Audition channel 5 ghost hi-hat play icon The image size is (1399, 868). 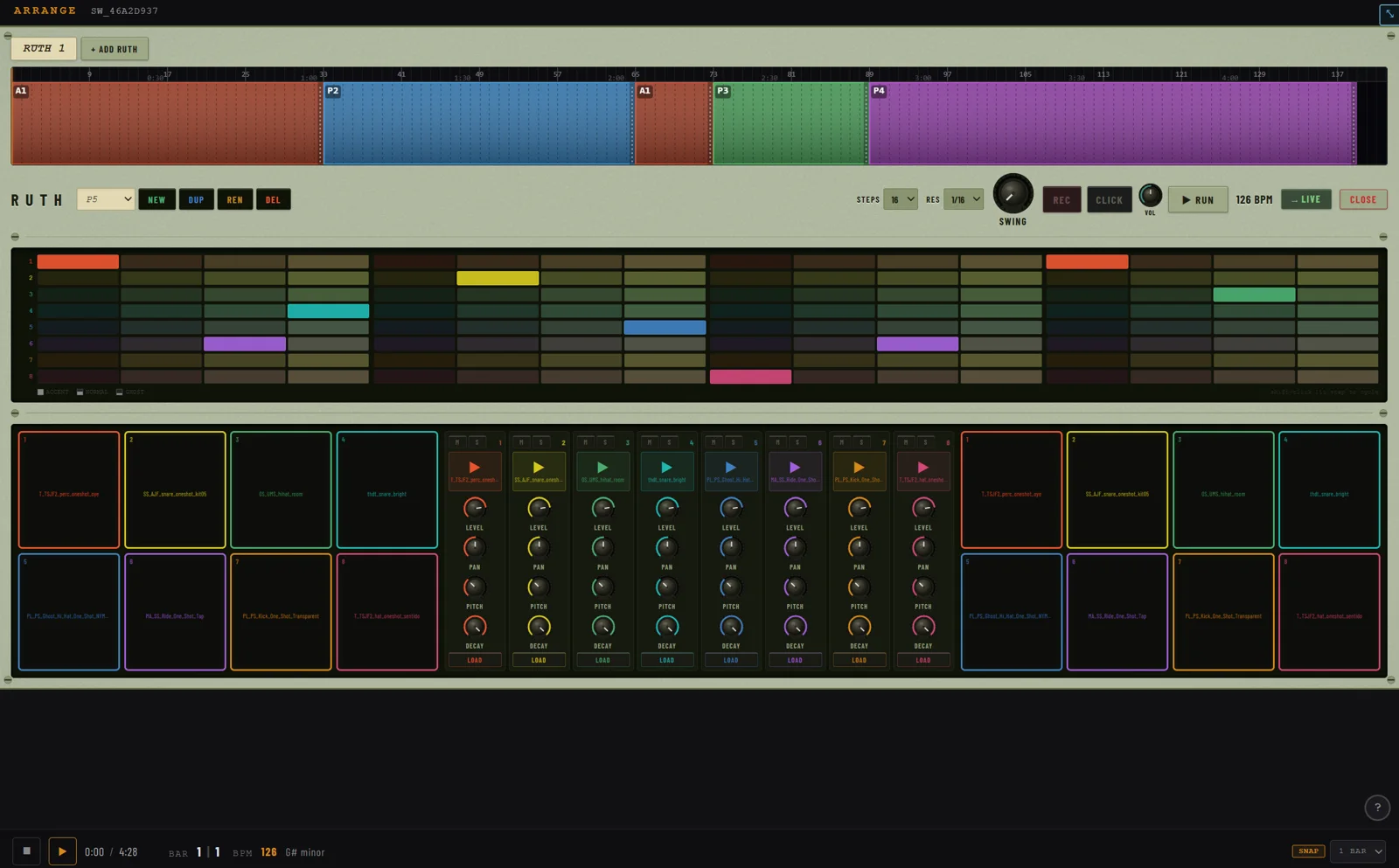tap(731, 468)
